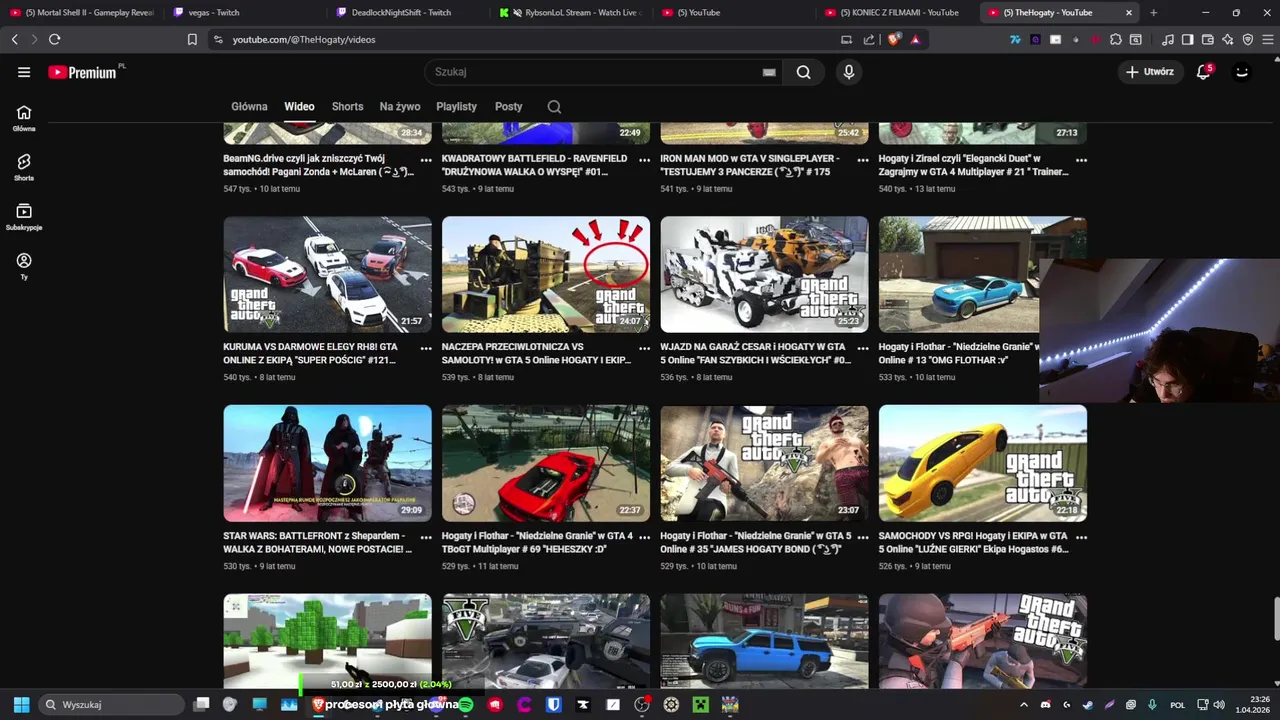
Task: Switch to the Mortal Shell II browser tab
Action: pos(82,12)
